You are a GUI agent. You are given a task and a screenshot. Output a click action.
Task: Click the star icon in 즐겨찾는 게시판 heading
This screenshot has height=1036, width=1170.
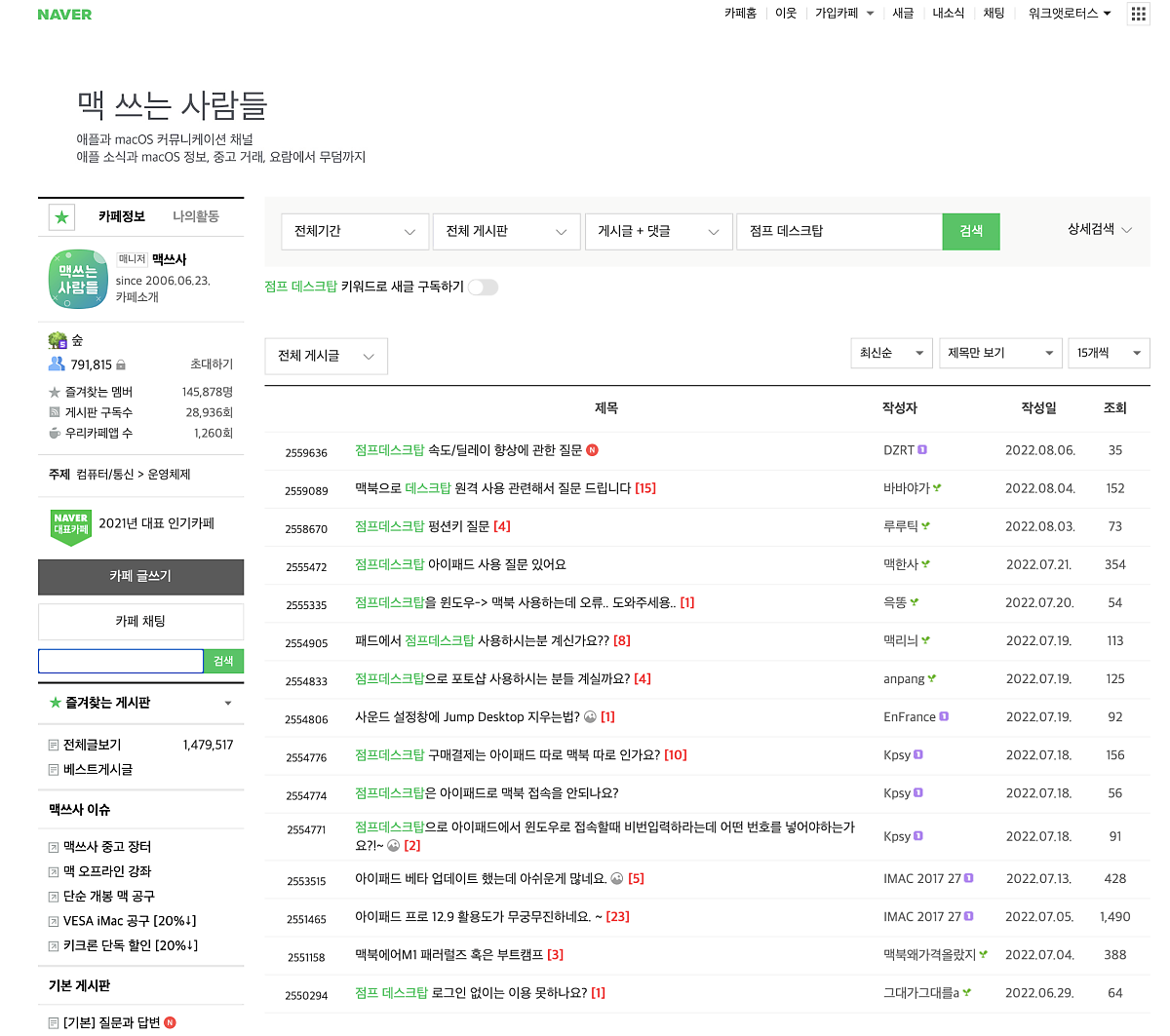[x=56, y=703]
